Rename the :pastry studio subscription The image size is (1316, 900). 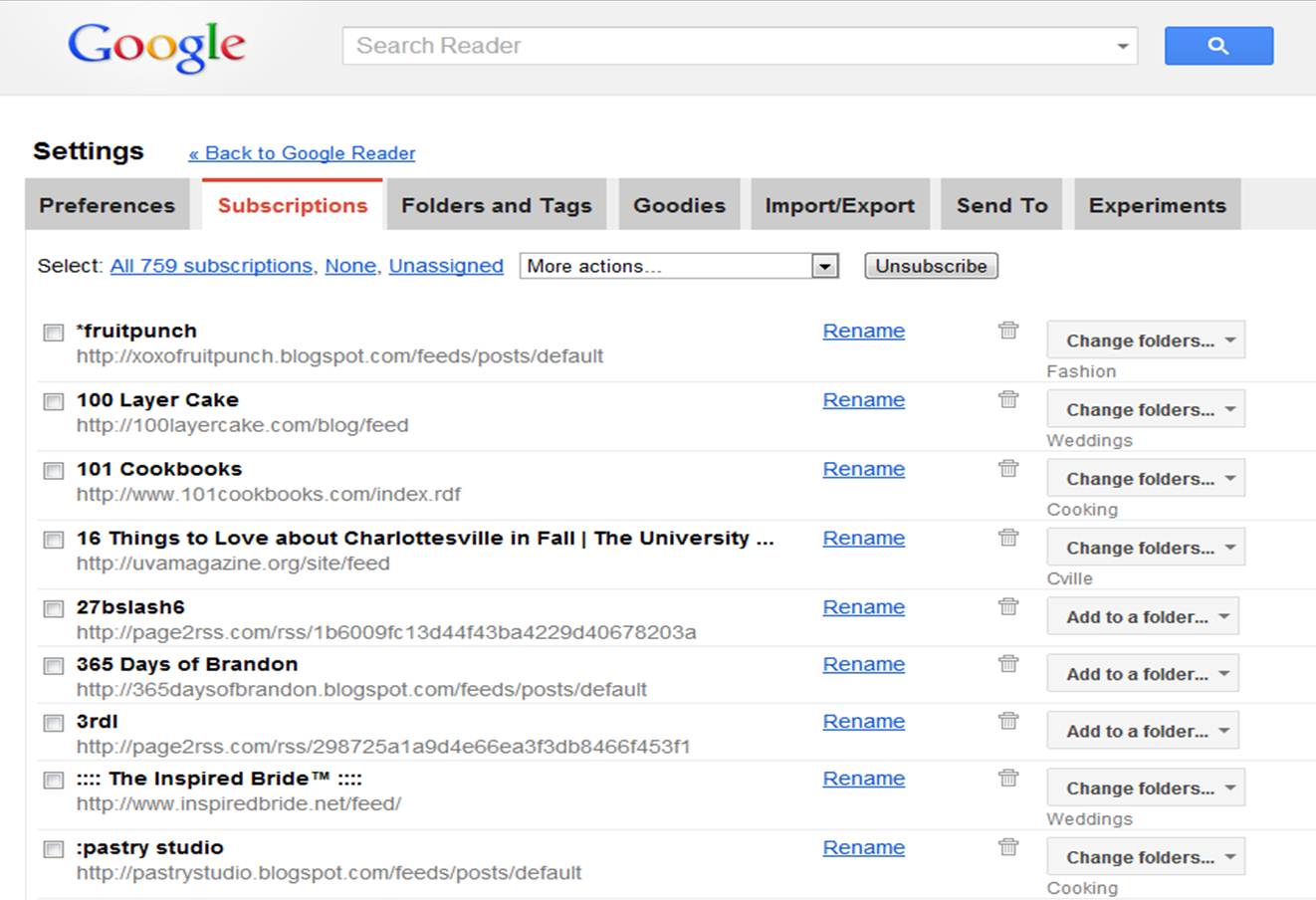[x=864, y=847]
